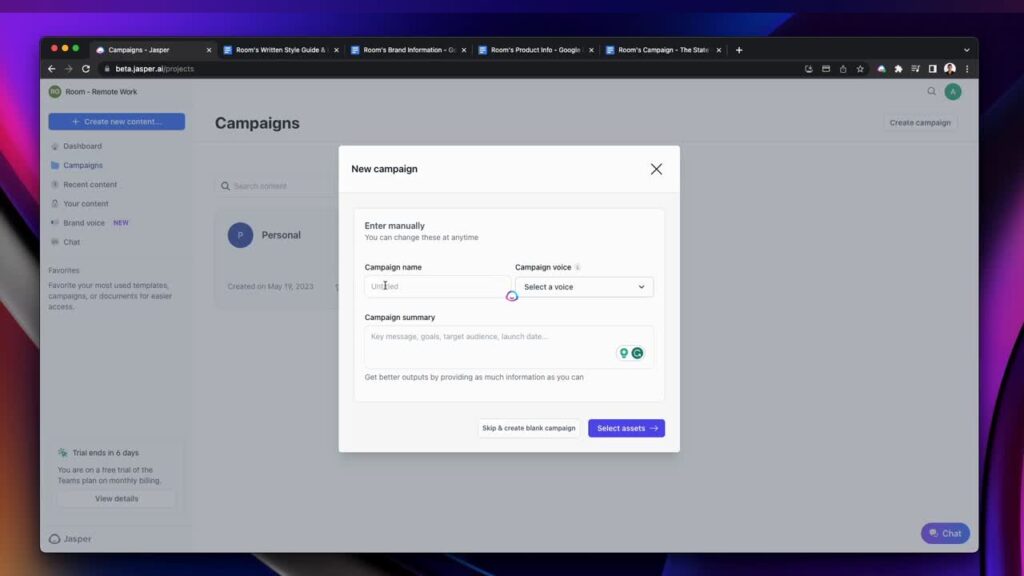Open the Chat bubble button at bottom right
This screenshot has height=576, width=1024.
pyautogui.click(x=945, y=534)
